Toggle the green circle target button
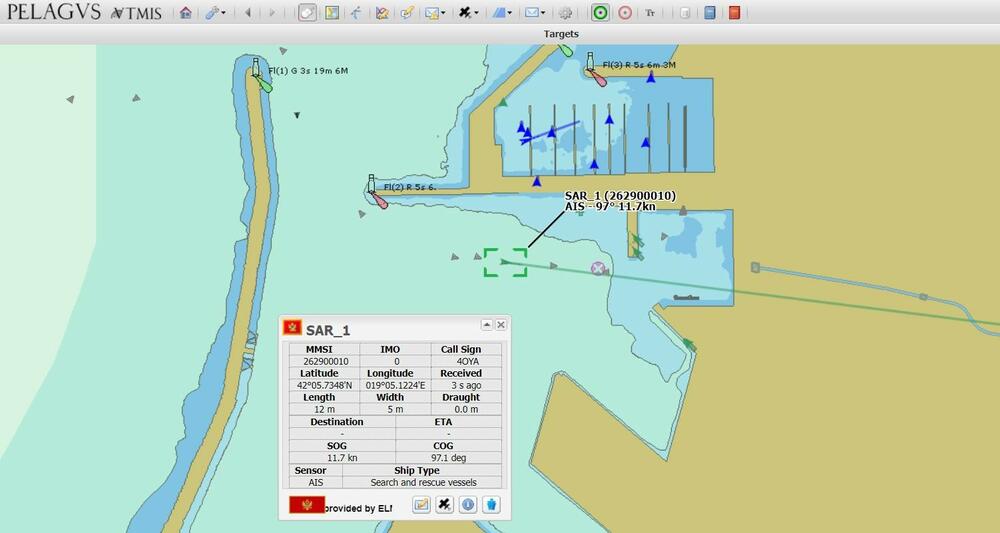1000x533 pixels. point(600,13)
